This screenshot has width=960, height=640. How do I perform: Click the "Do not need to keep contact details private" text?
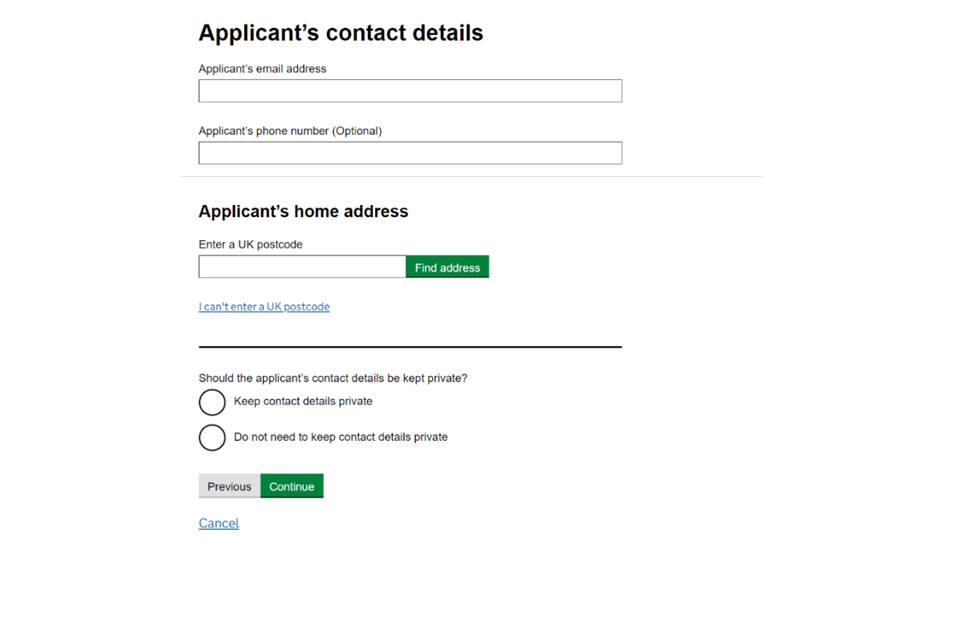(341, 437)
